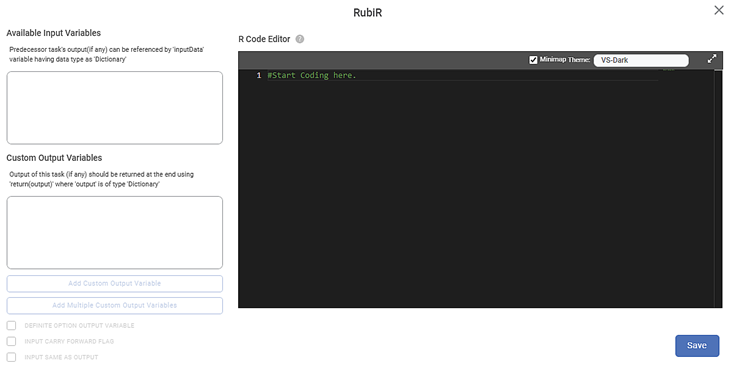Click inside the Available Input Variables box

click(x=115, y=108)
